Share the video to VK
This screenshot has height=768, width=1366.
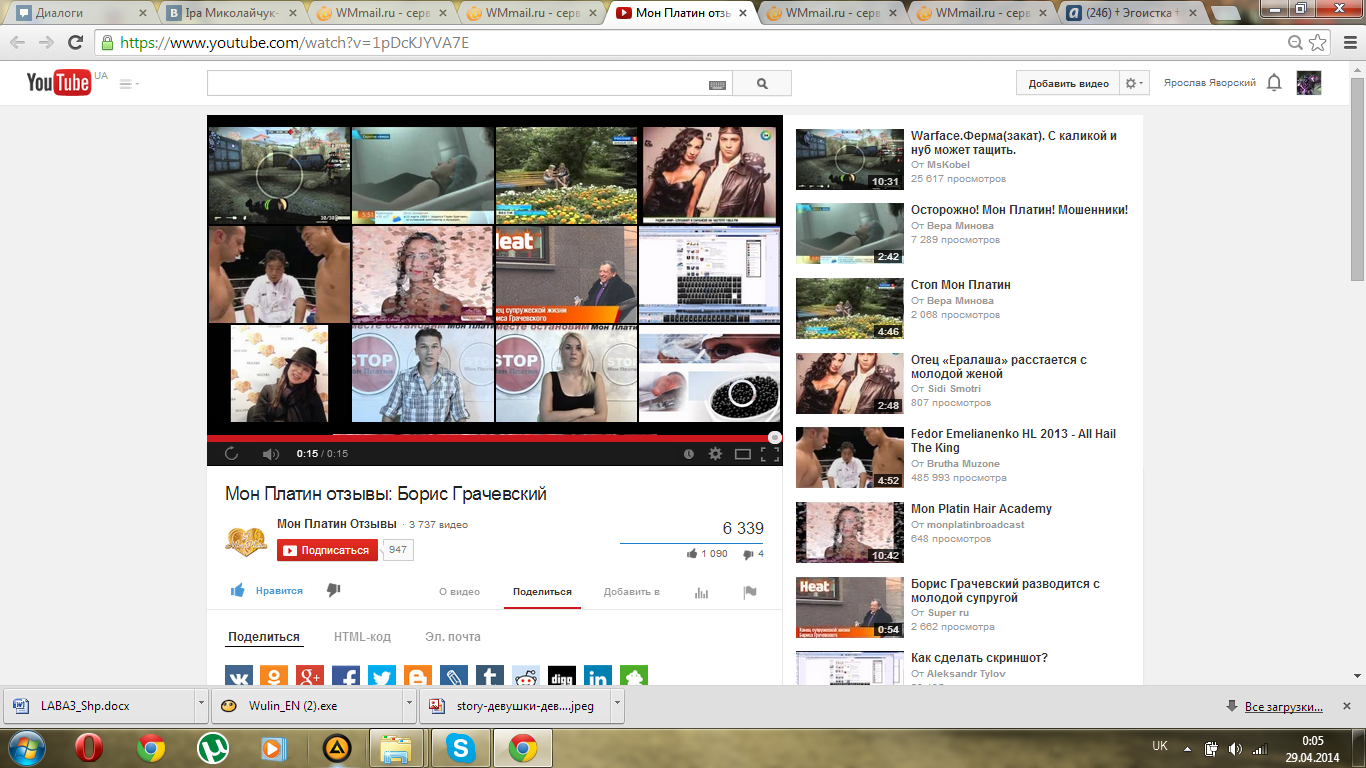[x=238, y=677]
